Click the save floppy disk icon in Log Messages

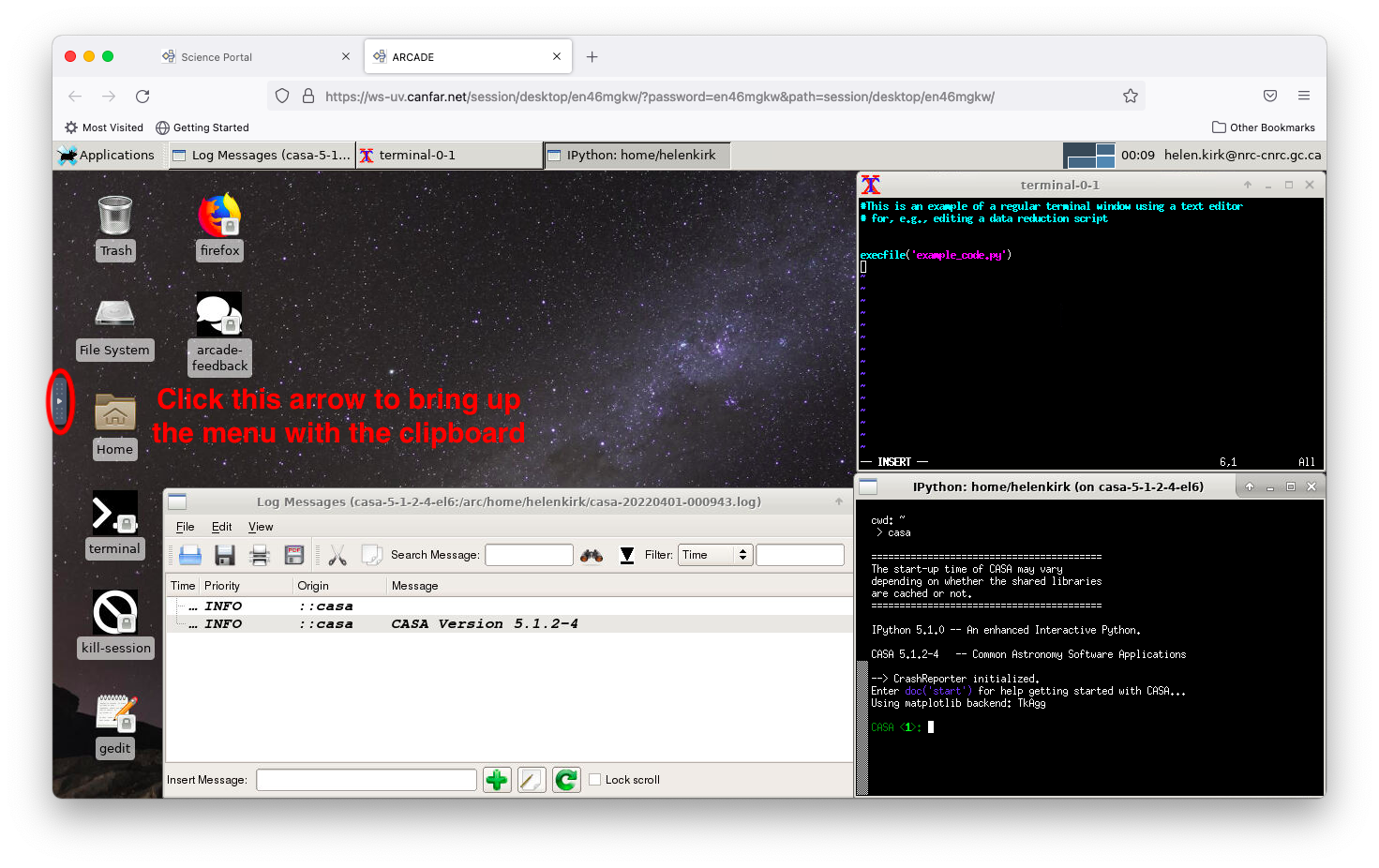tap(225, 555)
